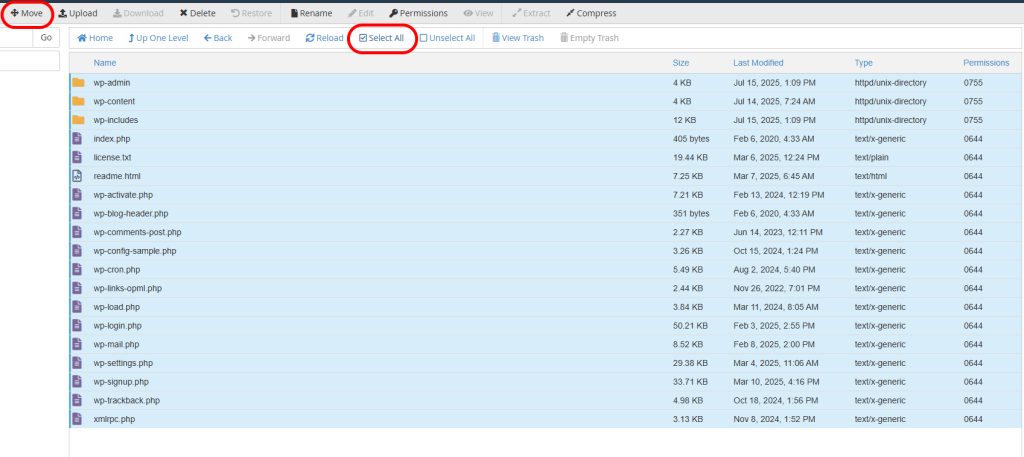This screenshot has height=457, width=1024.
Task: Select the wp-admin folder name
Action: pos(112,83)
